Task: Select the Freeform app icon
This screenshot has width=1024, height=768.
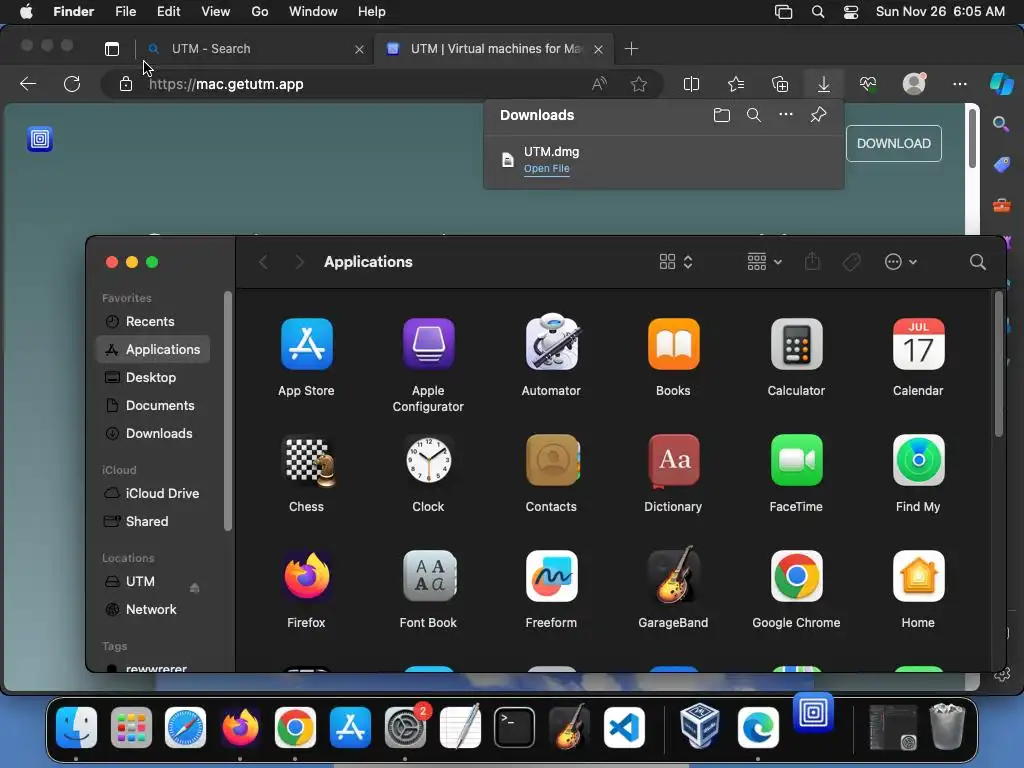Action: coord(551,576)
